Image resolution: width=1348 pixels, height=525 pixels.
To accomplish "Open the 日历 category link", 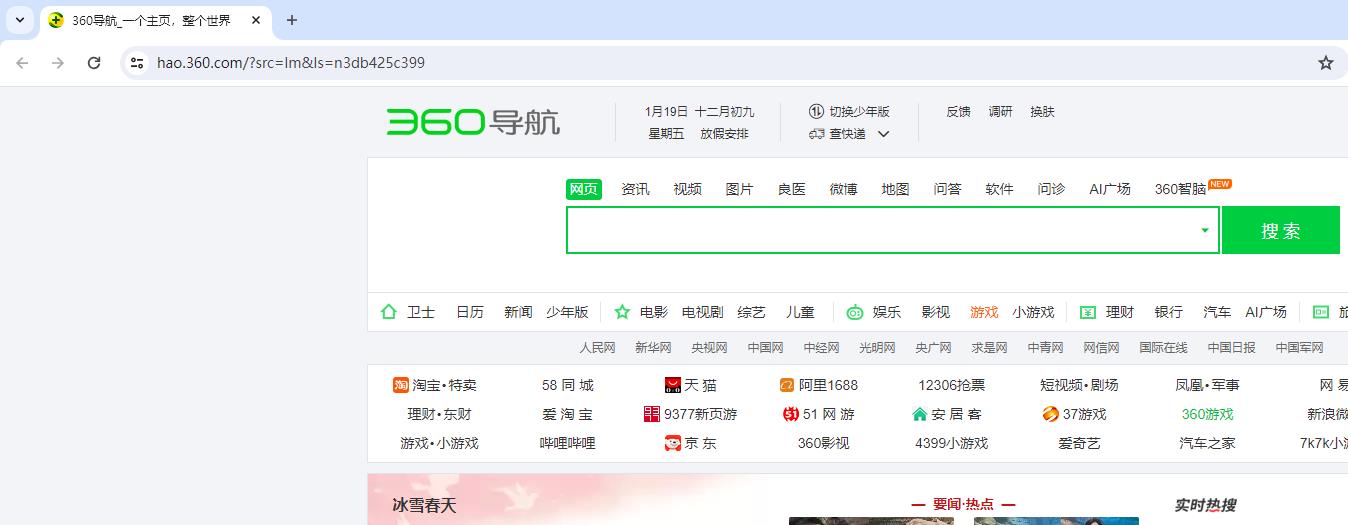I will [470, 312].
